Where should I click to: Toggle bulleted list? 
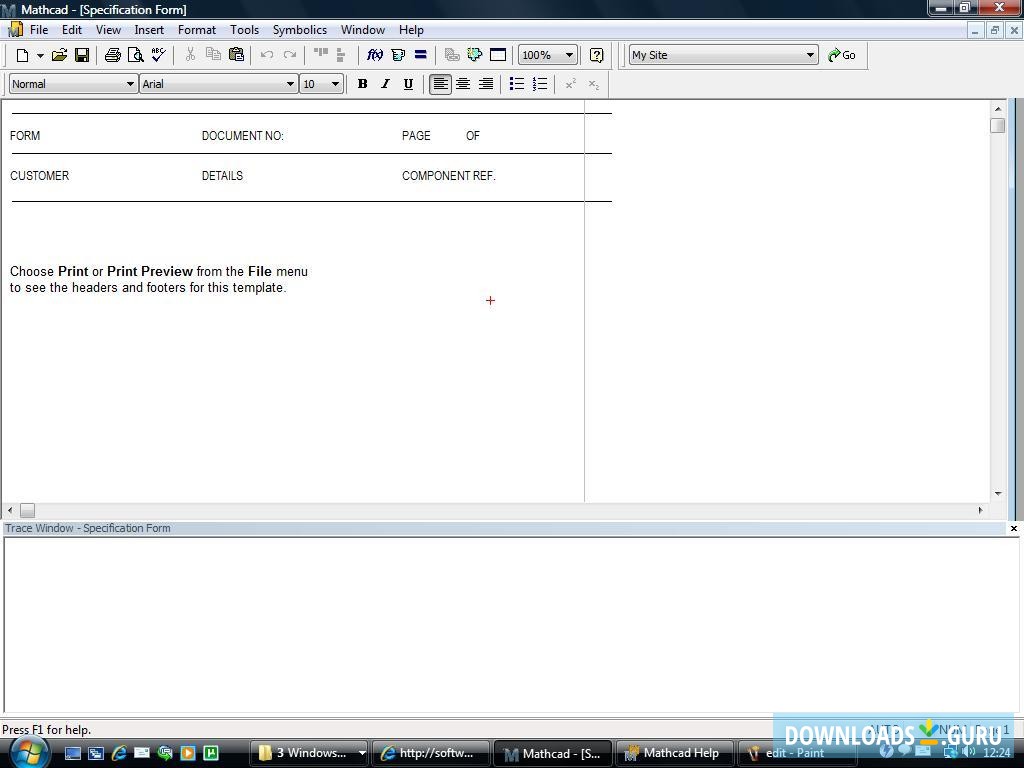(x=517, y=84)
